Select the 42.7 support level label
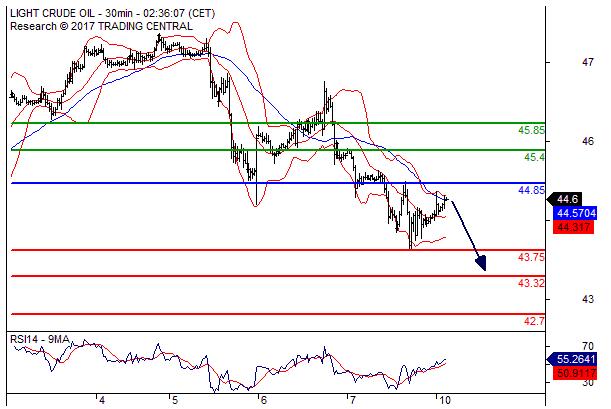 534,321
